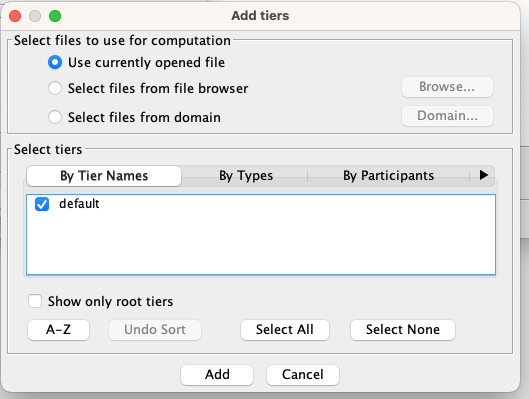Click Select None button
Image resolution: width=529 pixels, height=399 pixels.
pyautogui.click(x=403, y=330)
